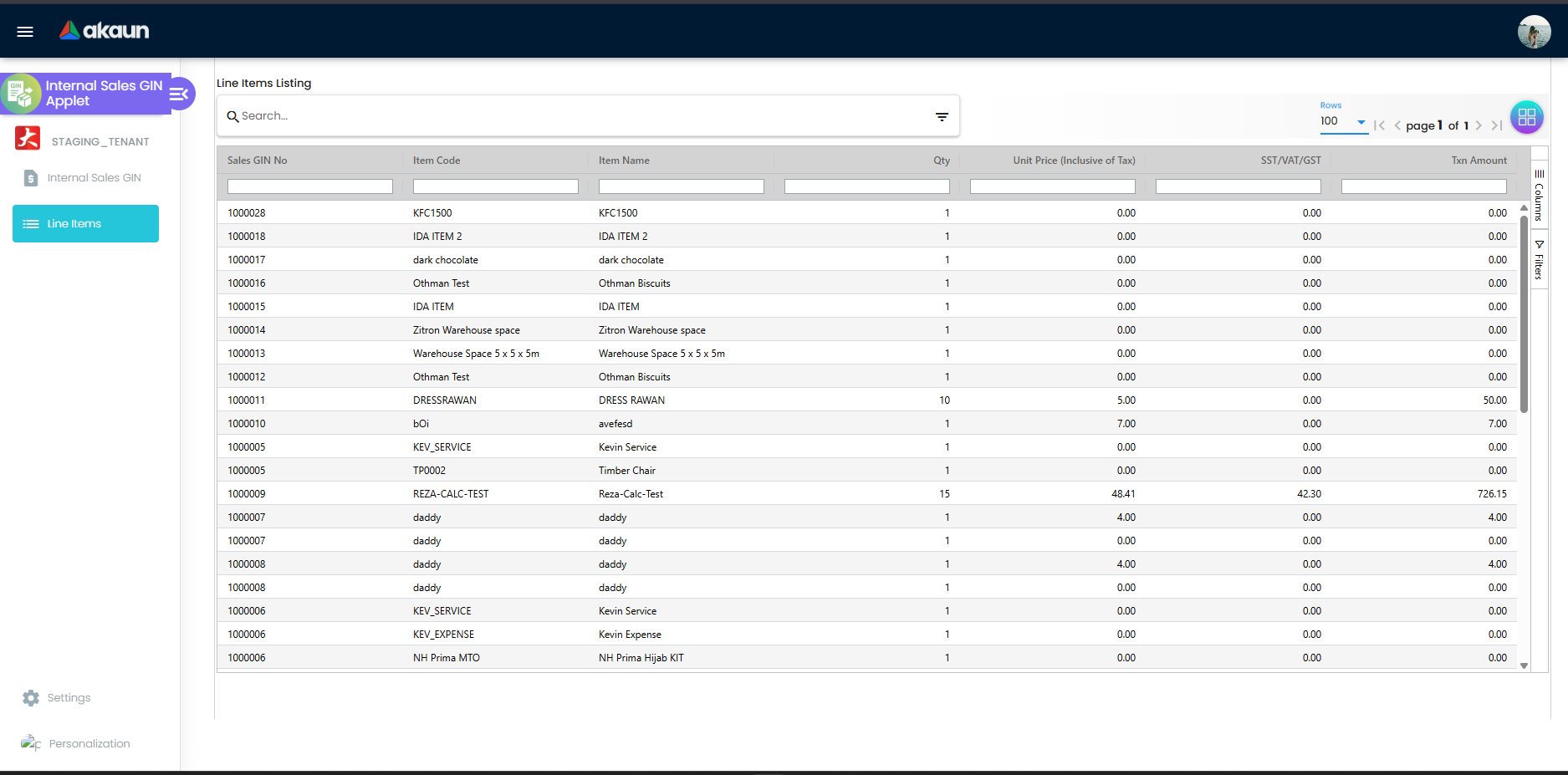The width and height of the screenshot is (1568, 775).
Task: Click the Sales GIN No filter box
Action: point(310,186)
